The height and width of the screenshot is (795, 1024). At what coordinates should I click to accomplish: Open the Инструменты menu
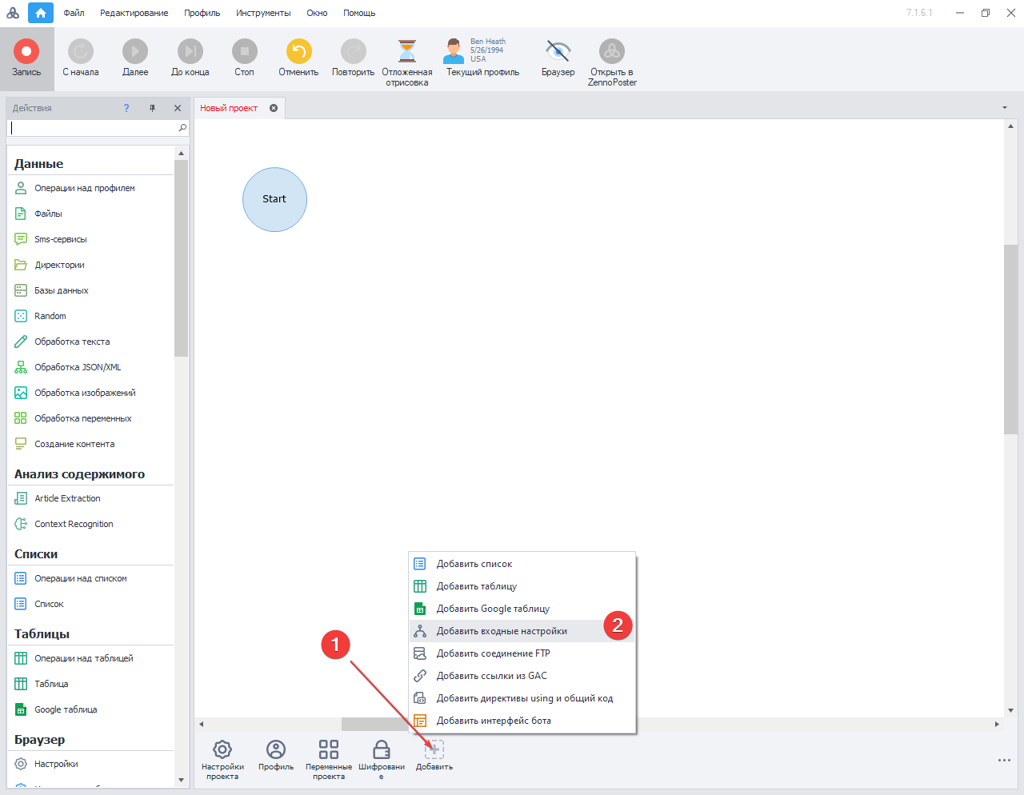coord(263,13)
